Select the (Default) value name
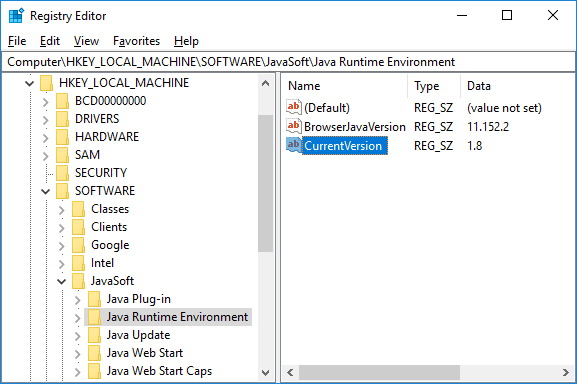Screen dimensions: 577x384 click(x=327, y=108)
